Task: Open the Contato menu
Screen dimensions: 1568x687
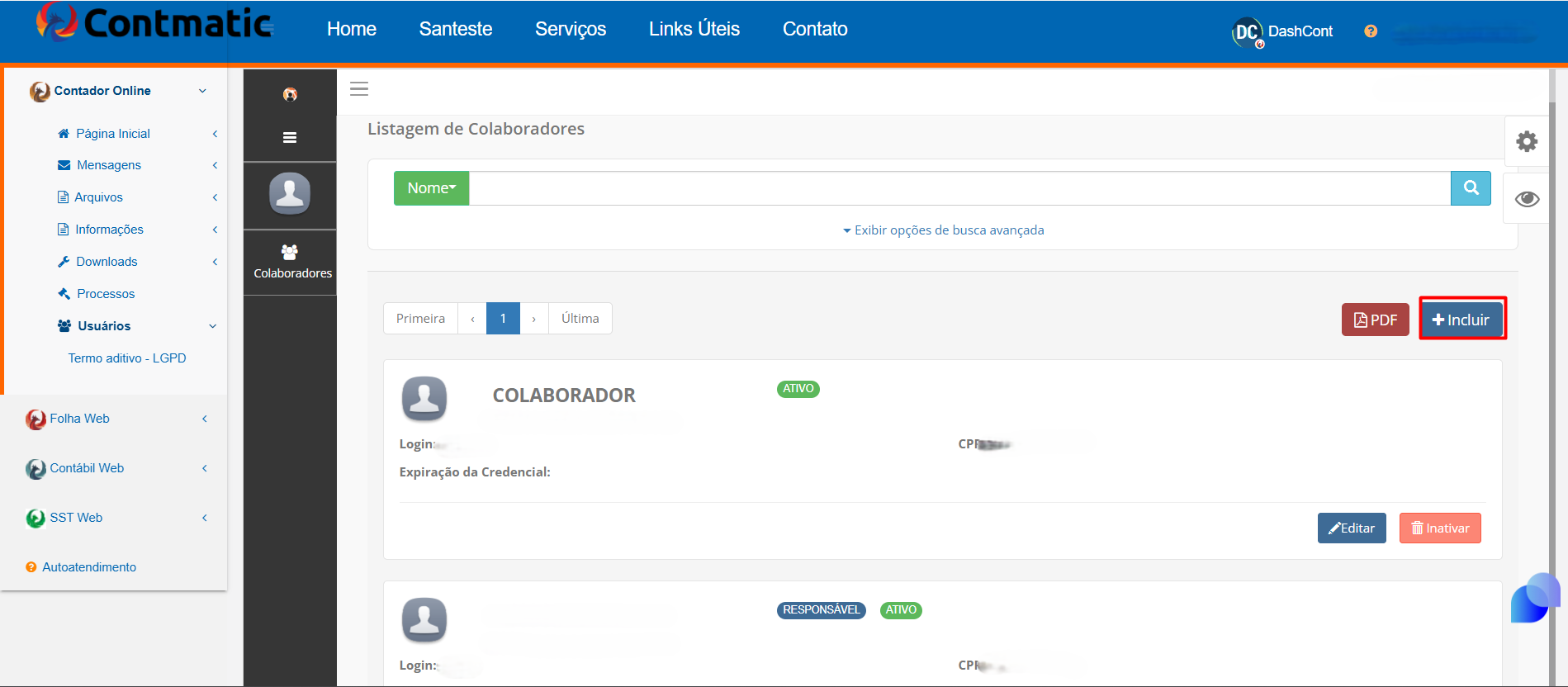Action: tap(815, 29)
